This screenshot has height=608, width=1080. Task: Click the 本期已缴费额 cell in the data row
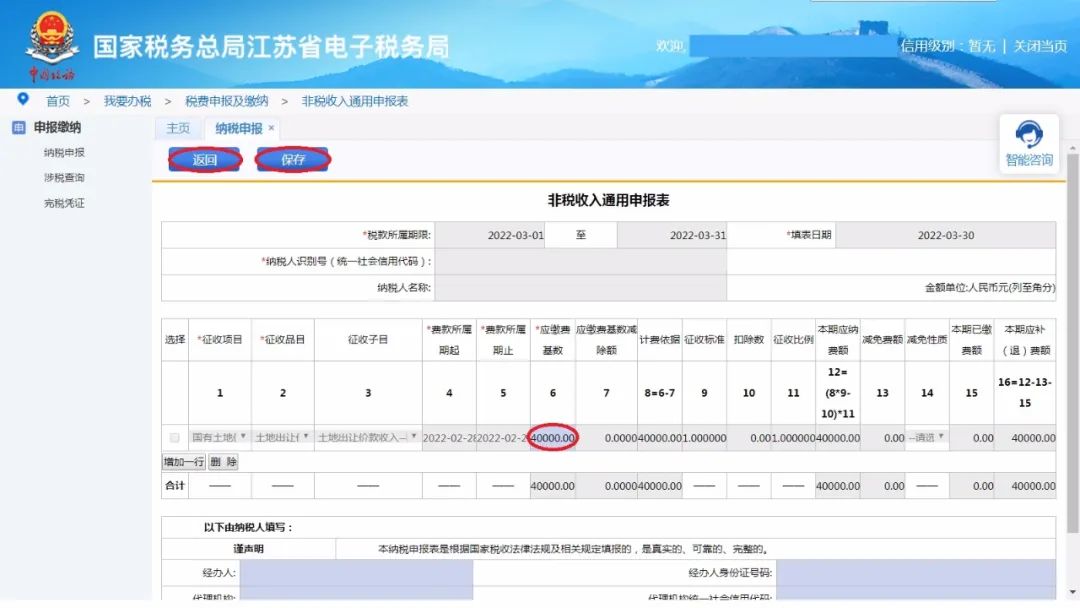[x=971, y=438]
